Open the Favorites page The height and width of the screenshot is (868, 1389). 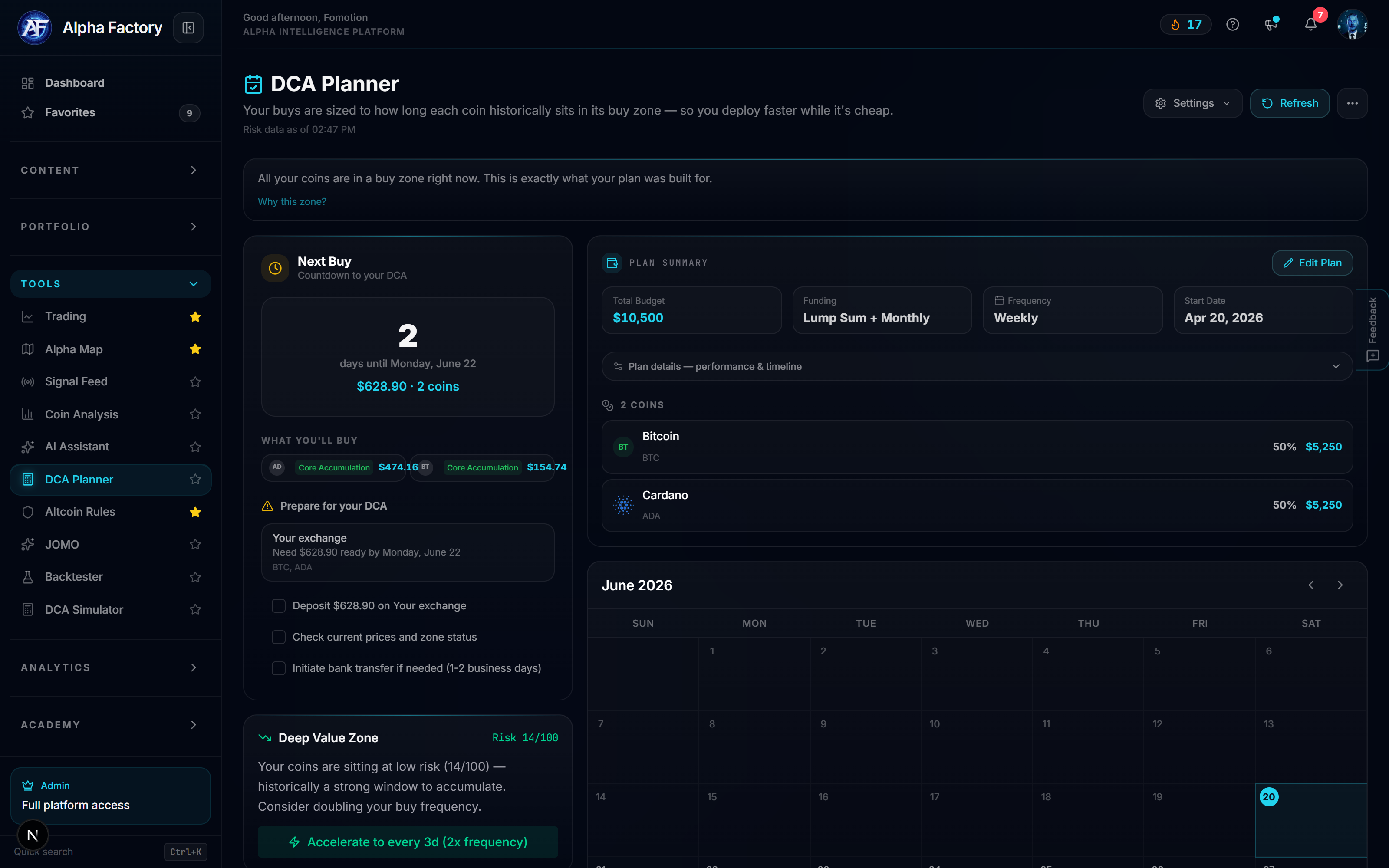(x=110, y=112)
